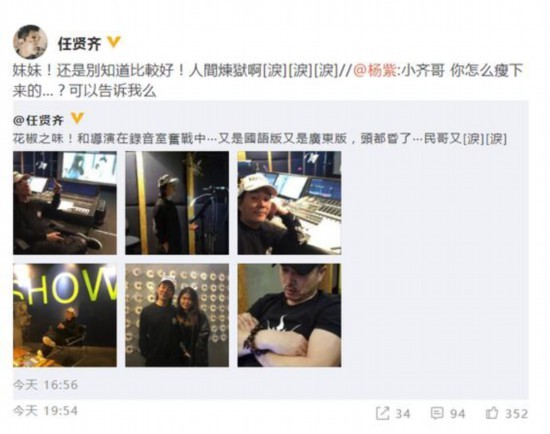Like the post with thumbs-up icon
This screenshot has height=434, width=550.
[x=492, y=413]
